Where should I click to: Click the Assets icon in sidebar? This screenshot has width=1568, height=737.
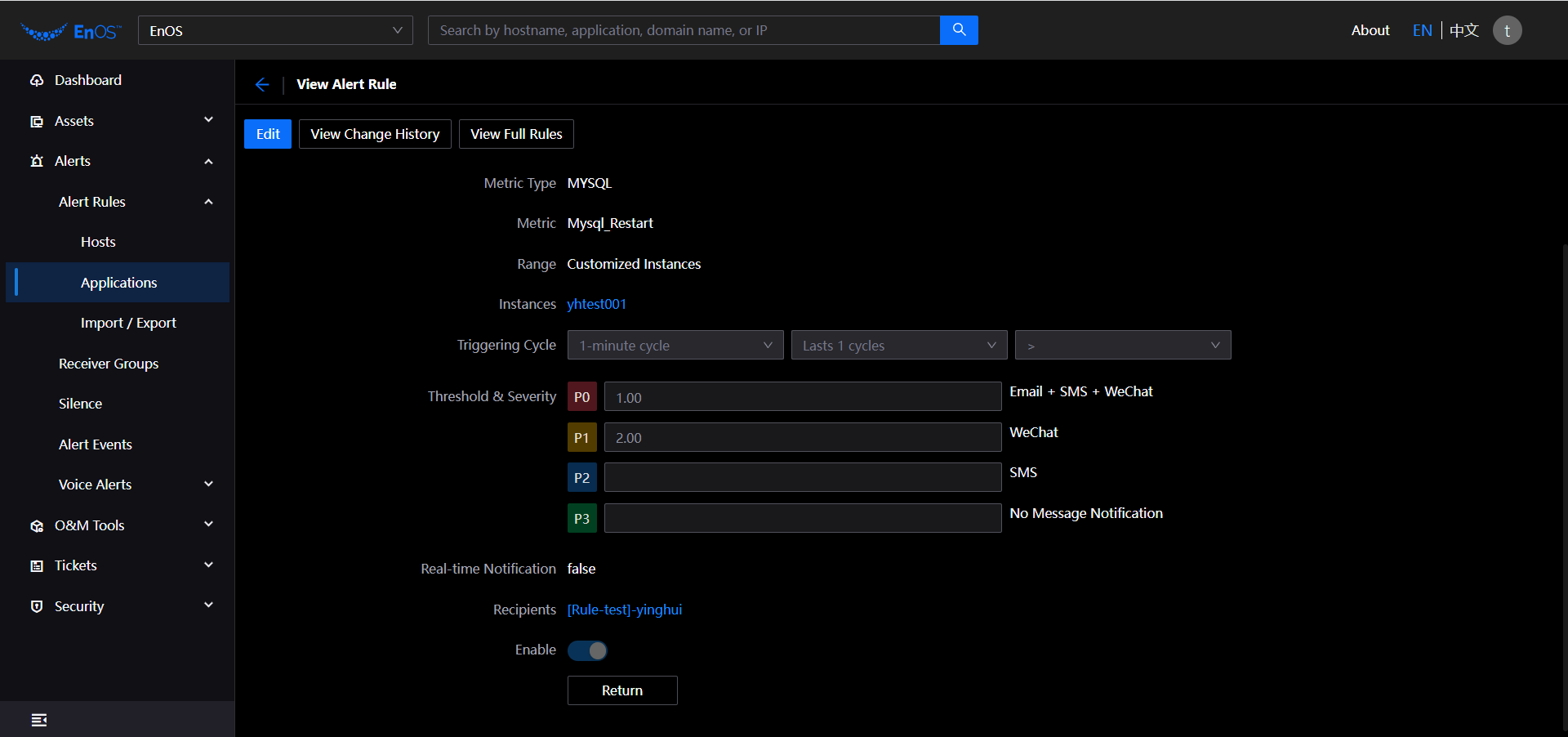[37, 121]
